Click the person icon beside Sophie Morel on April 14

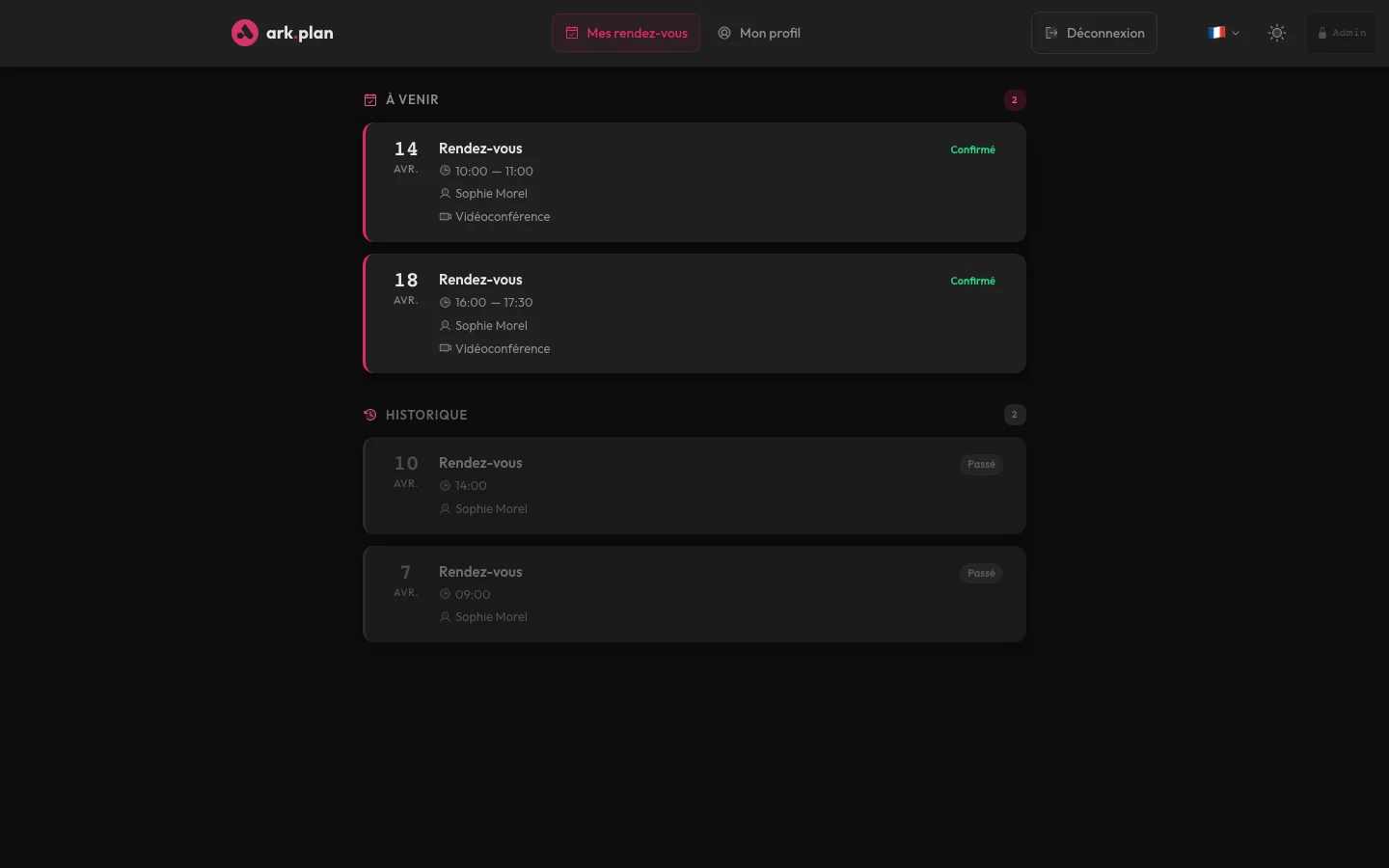click(x=445, y=193)
